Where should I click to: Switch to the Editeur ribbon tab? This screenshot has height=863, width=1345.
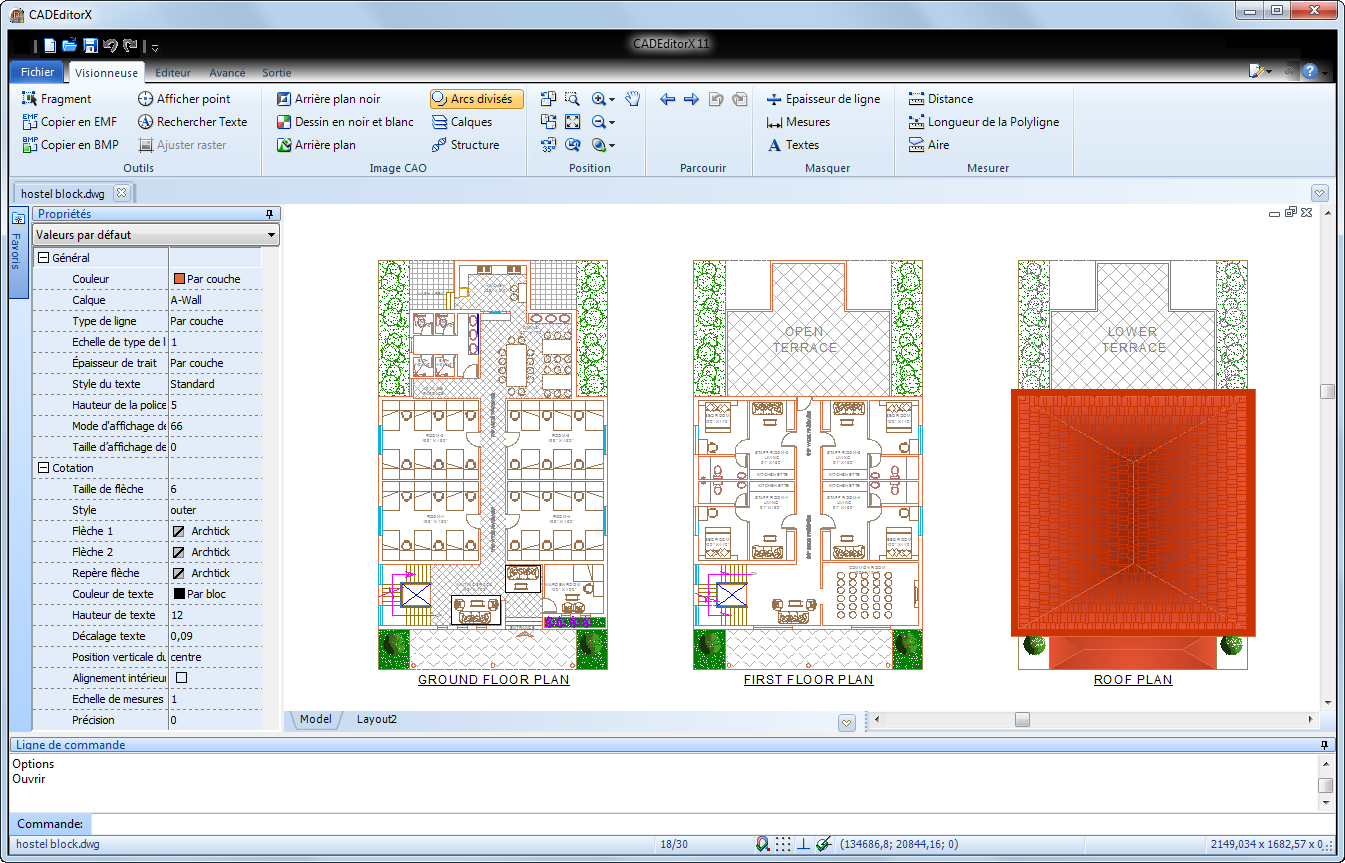click(x=173, y=73)
